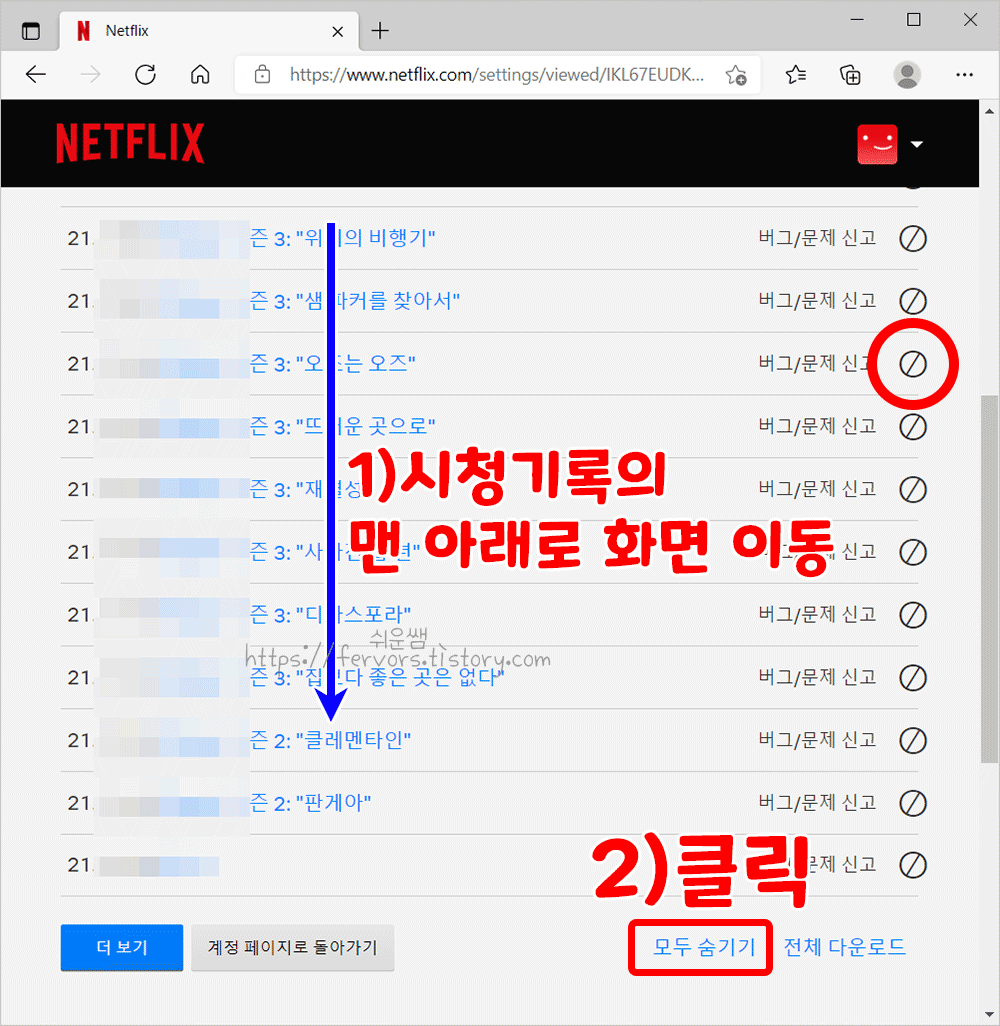Open the favorites list
The height and width of the screenshot is (1026, 1000).
point(795,75)
